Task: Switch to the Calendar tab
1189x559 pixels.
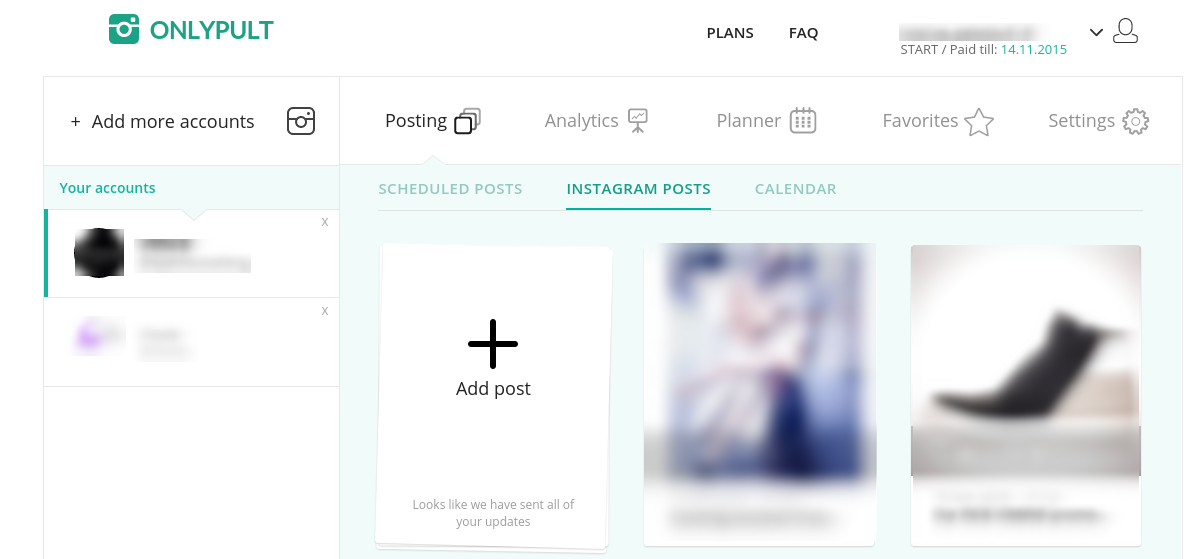Action: tap(795, 189)
